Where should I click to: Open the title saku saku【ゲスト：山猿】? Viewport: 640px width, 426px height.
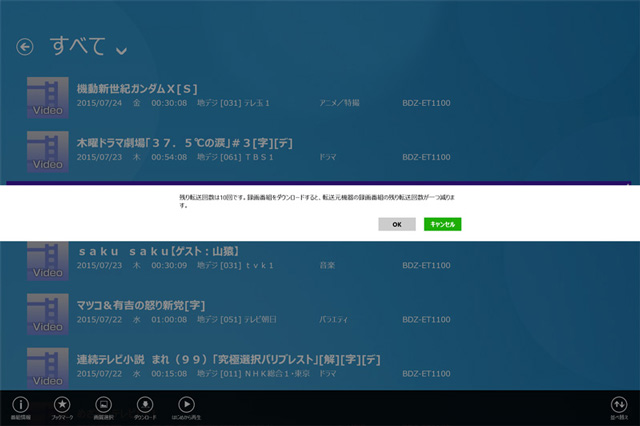pyautogui.click(x=158, y=251)
